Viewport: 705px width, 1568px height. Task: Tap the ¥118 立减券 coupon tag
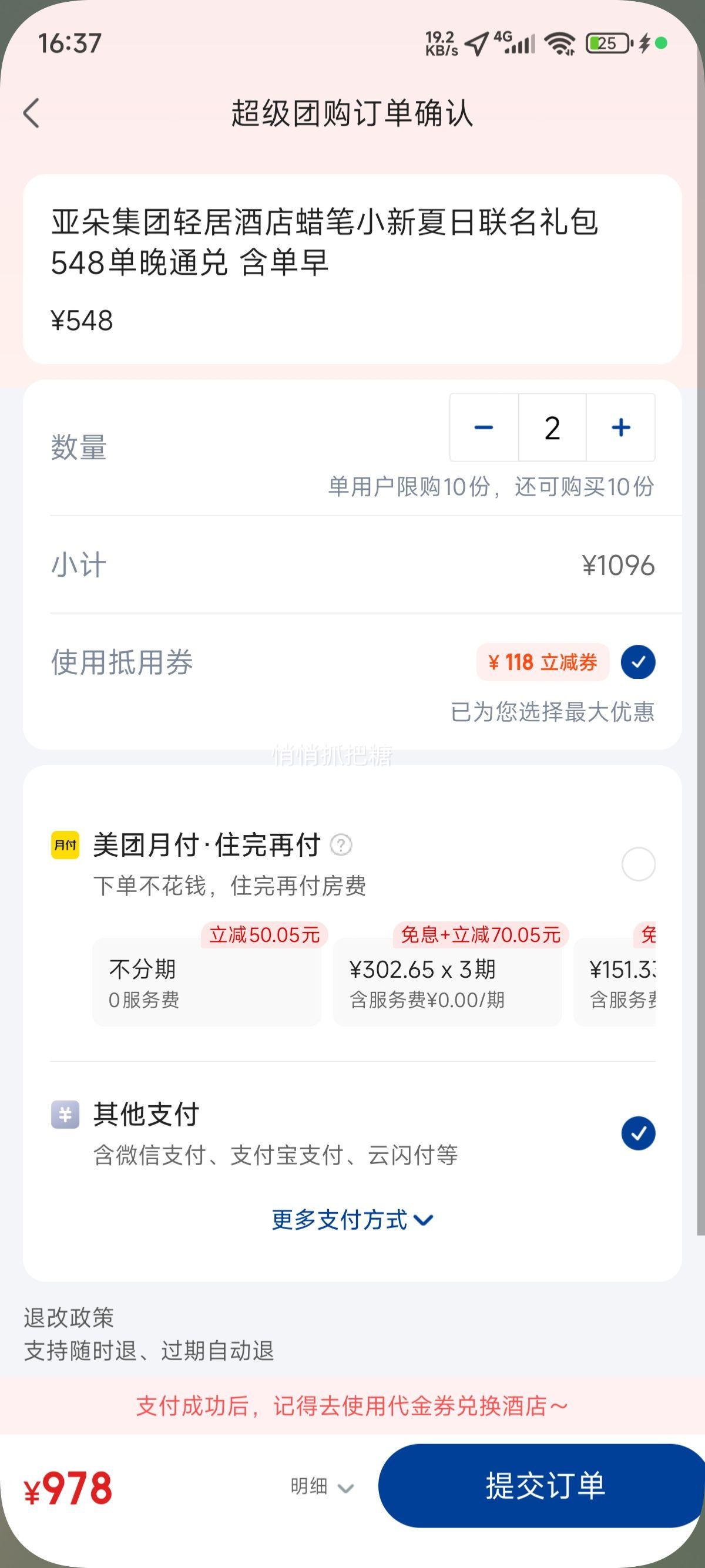[542, 662]
